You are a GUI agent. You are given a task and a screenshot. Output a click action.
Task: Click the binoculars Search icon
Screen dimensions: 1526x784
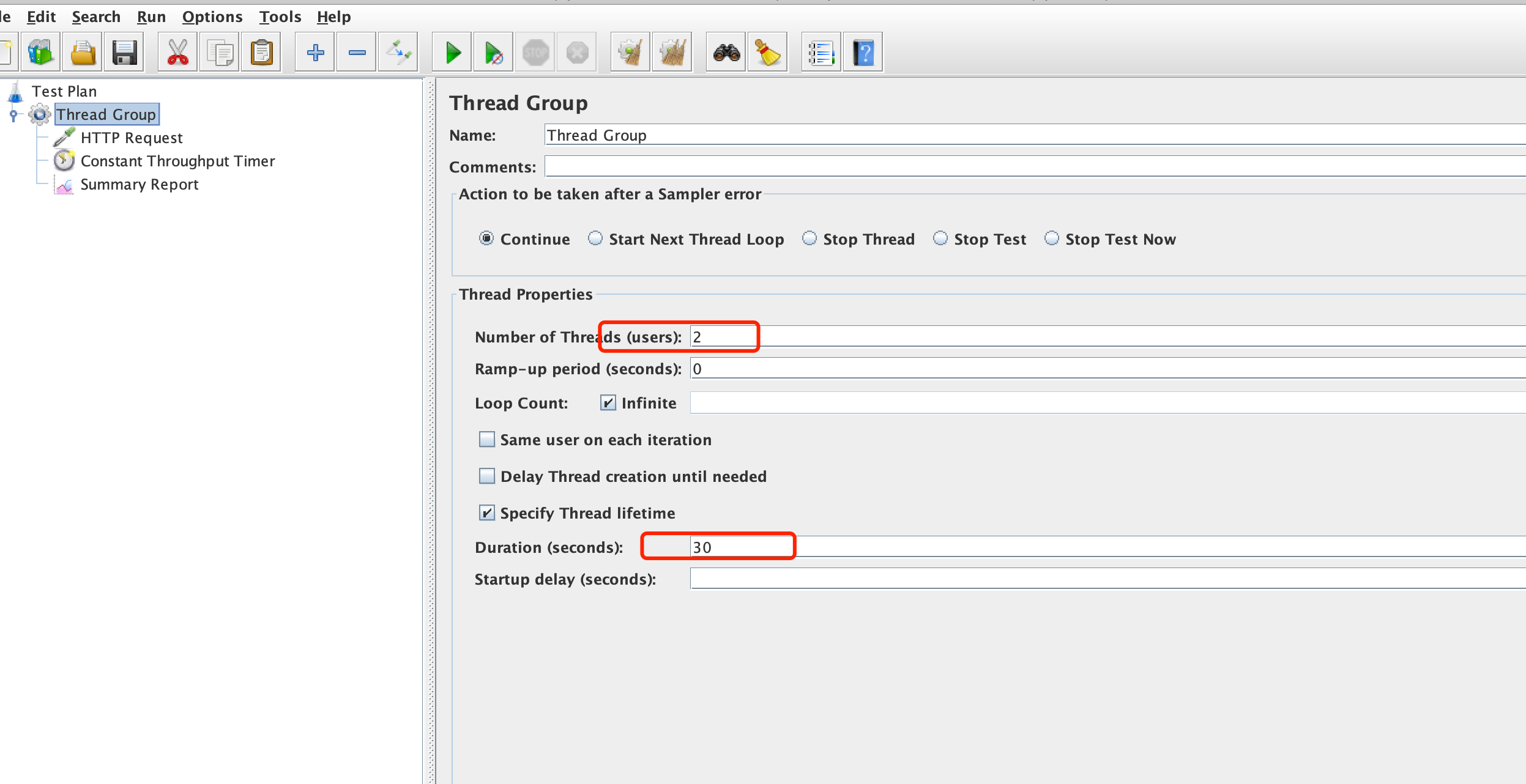[726, 53]
